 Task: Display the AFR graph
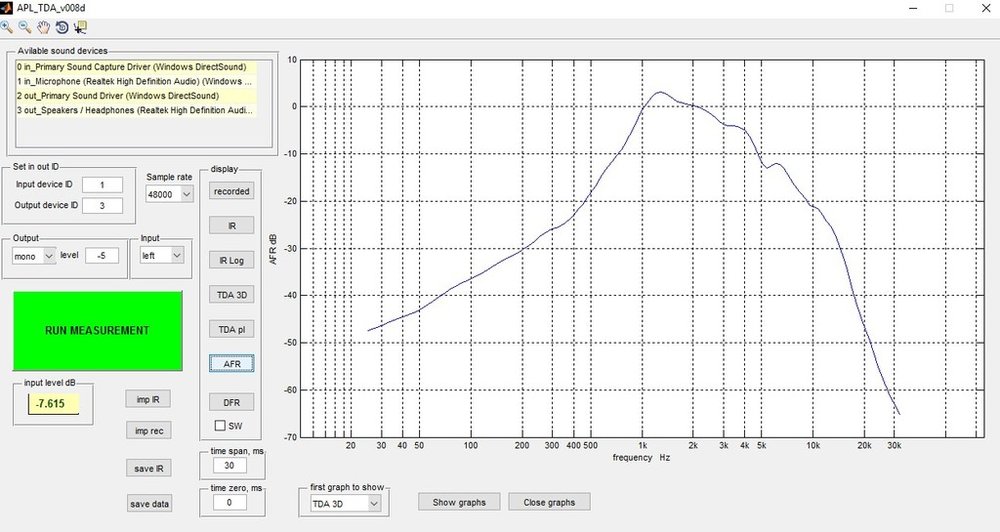(x=232, y=364)
